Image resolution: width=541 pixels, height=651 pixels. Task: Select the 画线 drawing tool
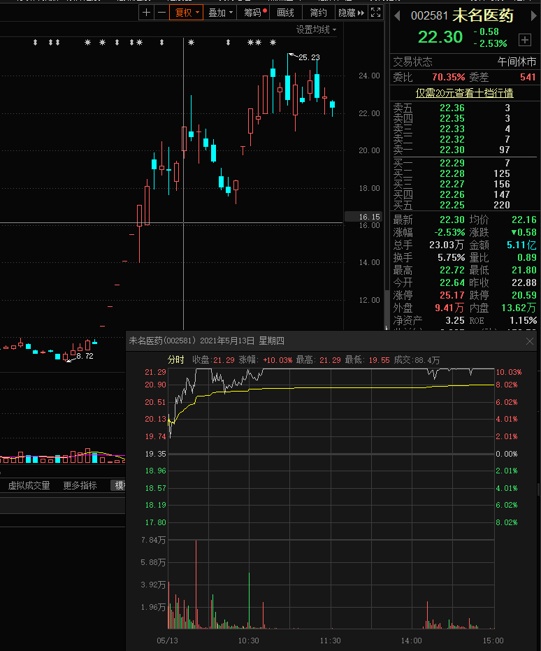click(285, 12)
